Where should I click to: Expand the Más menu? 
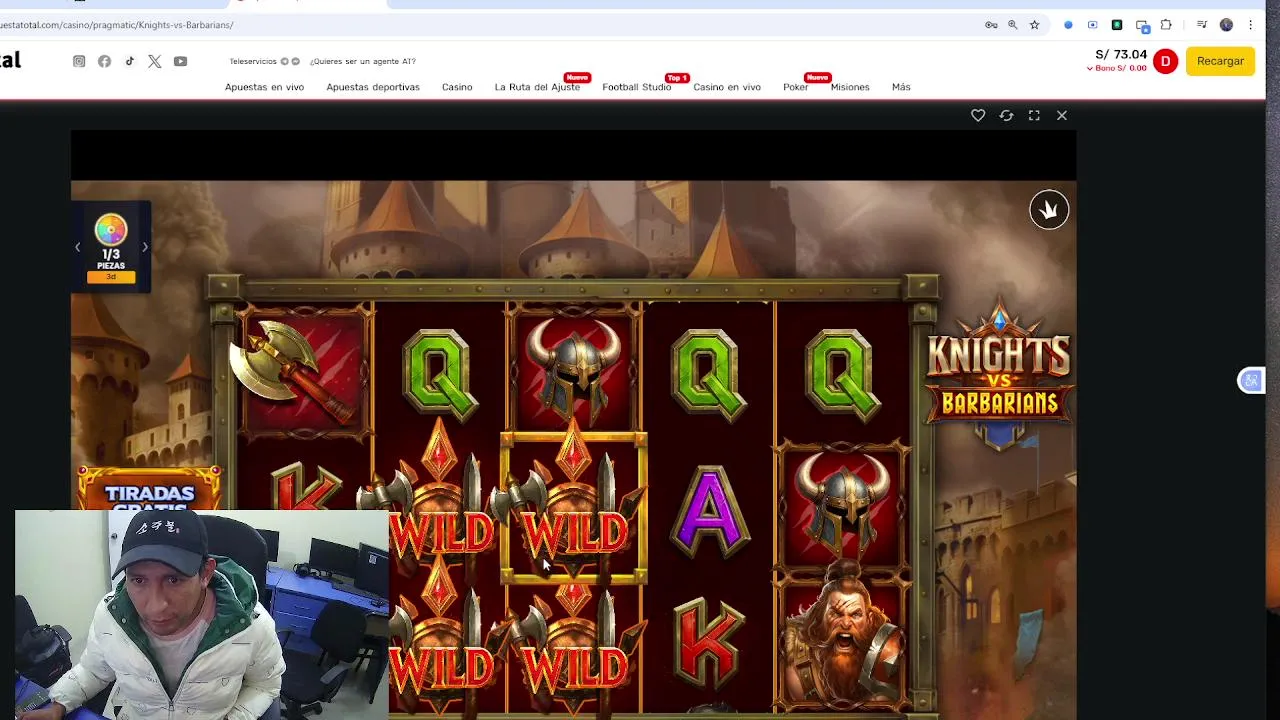coord(901,87)
